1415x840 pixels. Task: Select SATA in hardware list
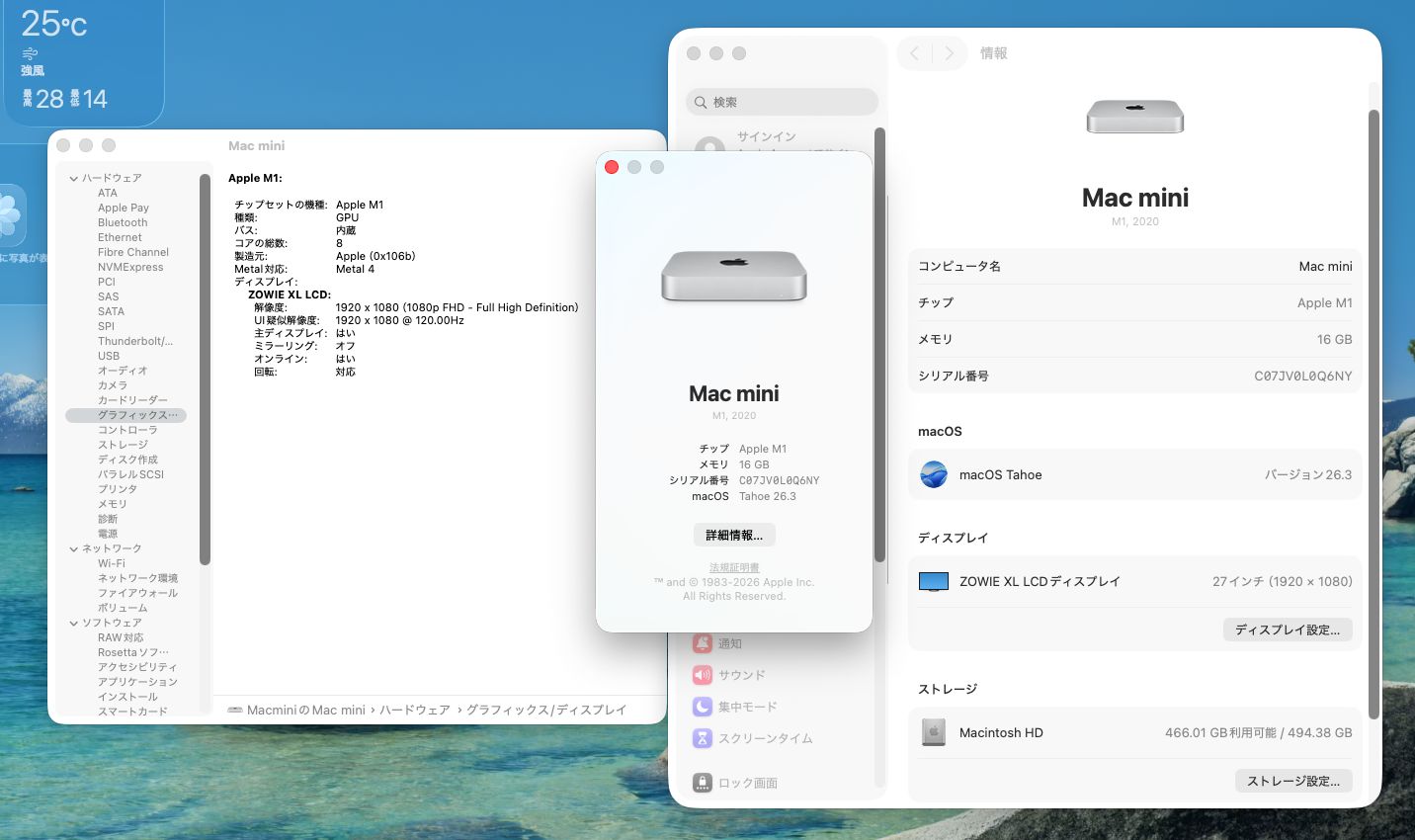pyautogui.click(x=111, y=311)
